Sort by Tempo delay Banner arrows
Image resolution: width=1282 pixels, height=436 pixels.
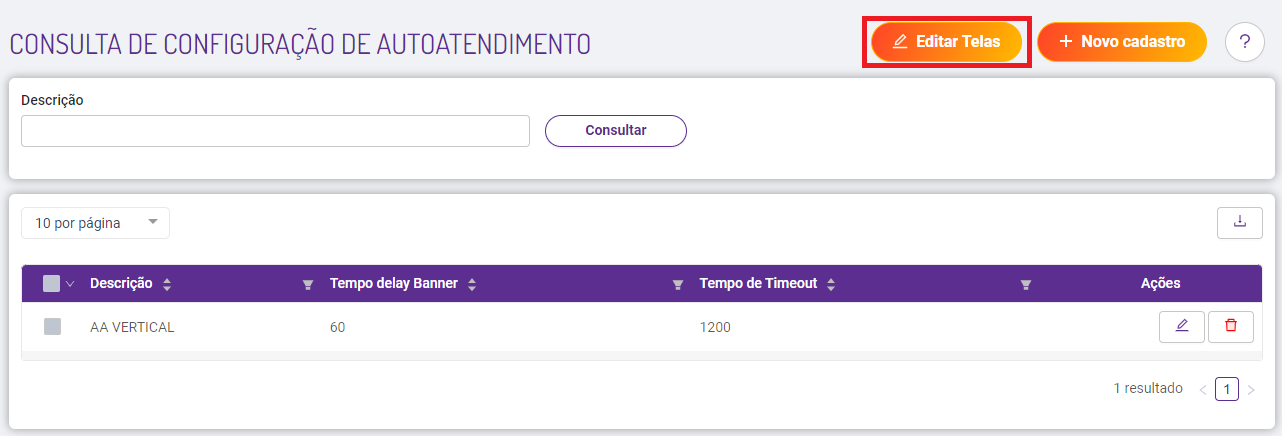(472, 284)
